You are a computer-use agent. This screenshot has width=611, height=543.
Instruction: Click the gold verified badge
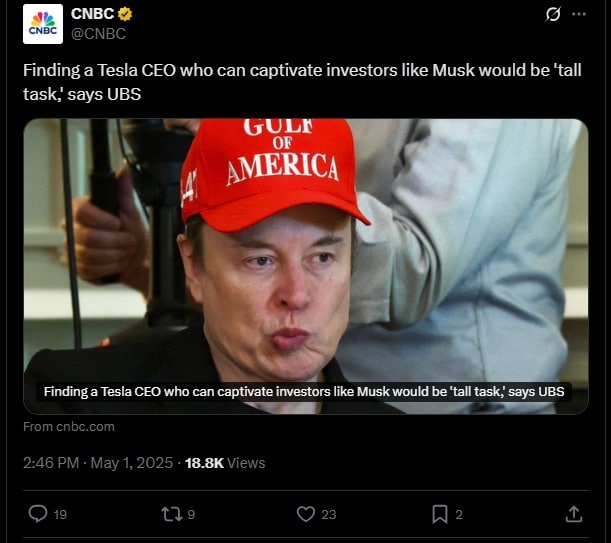point(126,14)
